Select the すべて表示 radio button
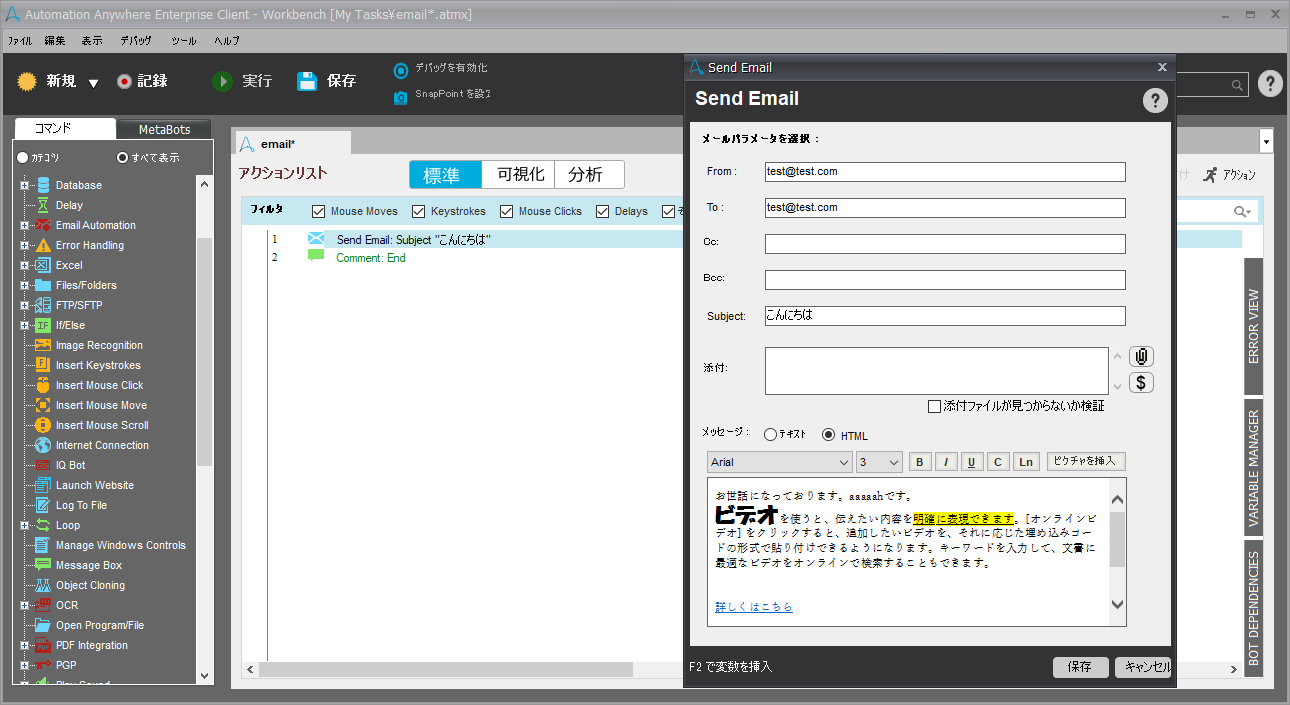 tap(122, 158)
